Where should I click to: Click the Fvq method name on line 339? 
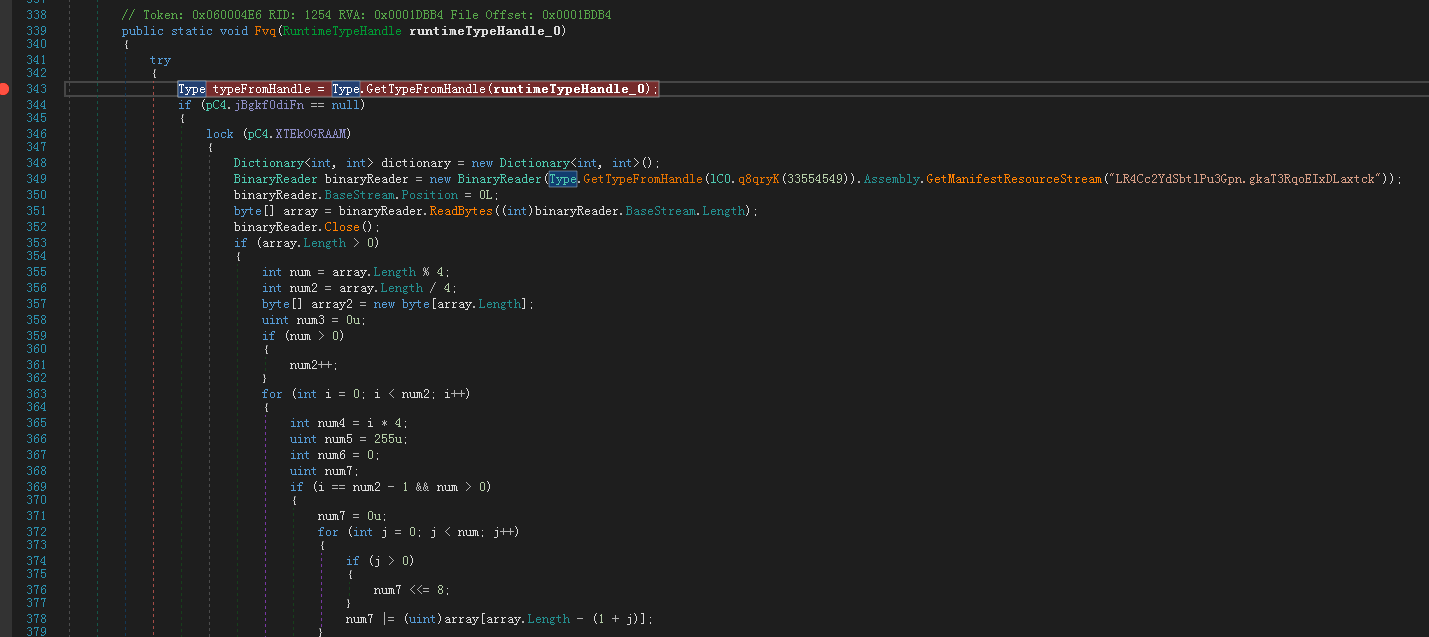tap(266, 31)
